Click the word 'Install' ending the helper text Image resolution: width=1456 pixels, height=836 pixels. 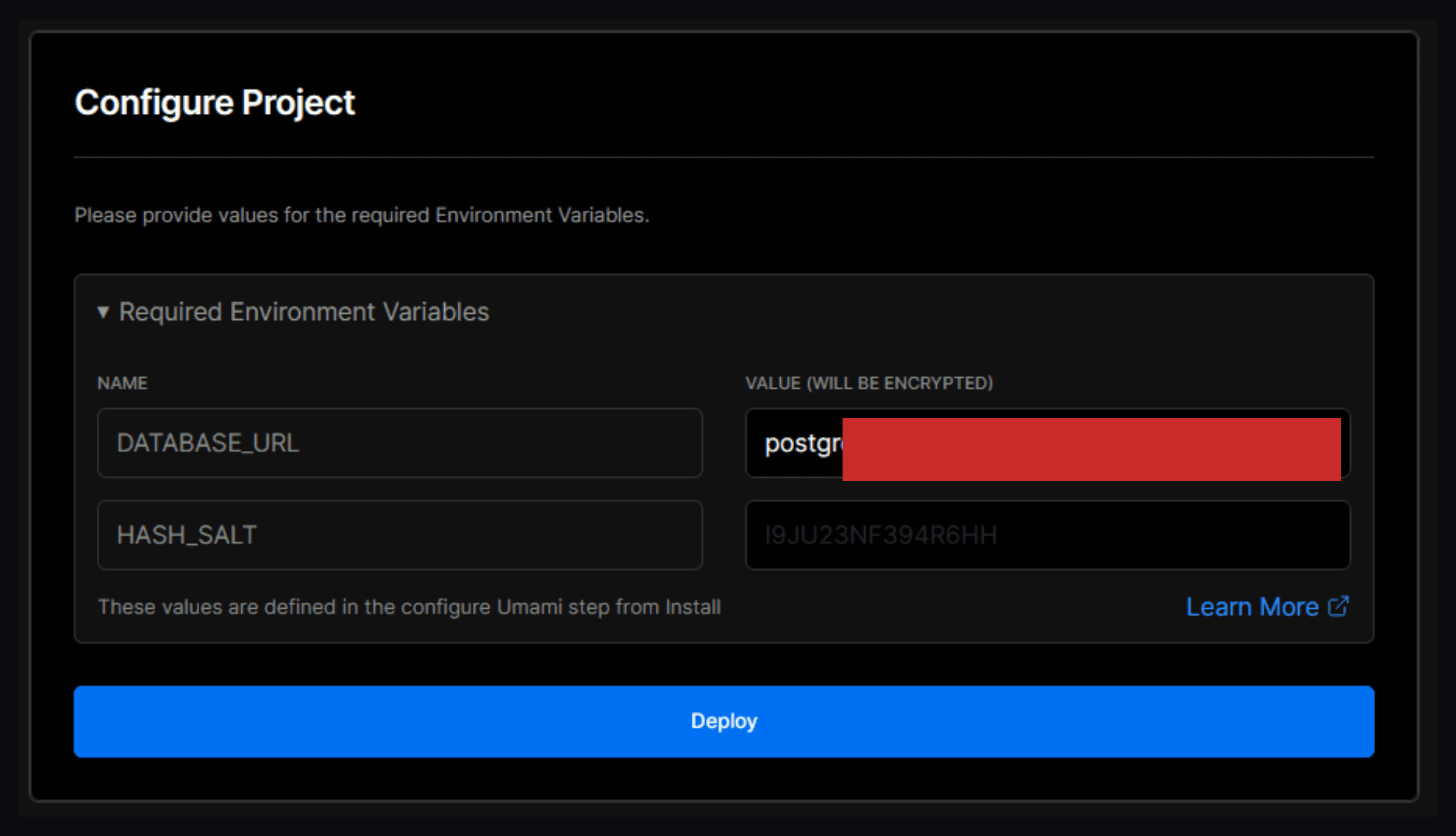693,607
